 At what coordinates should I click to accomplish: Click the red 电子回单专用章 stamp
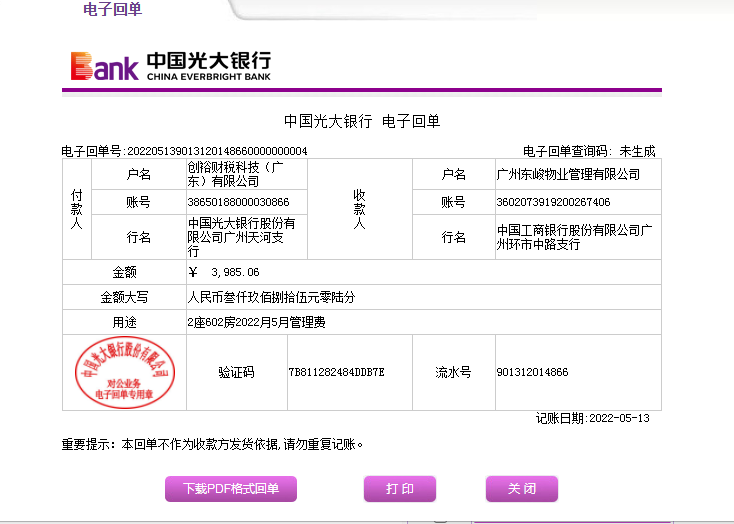coord(123,372)
